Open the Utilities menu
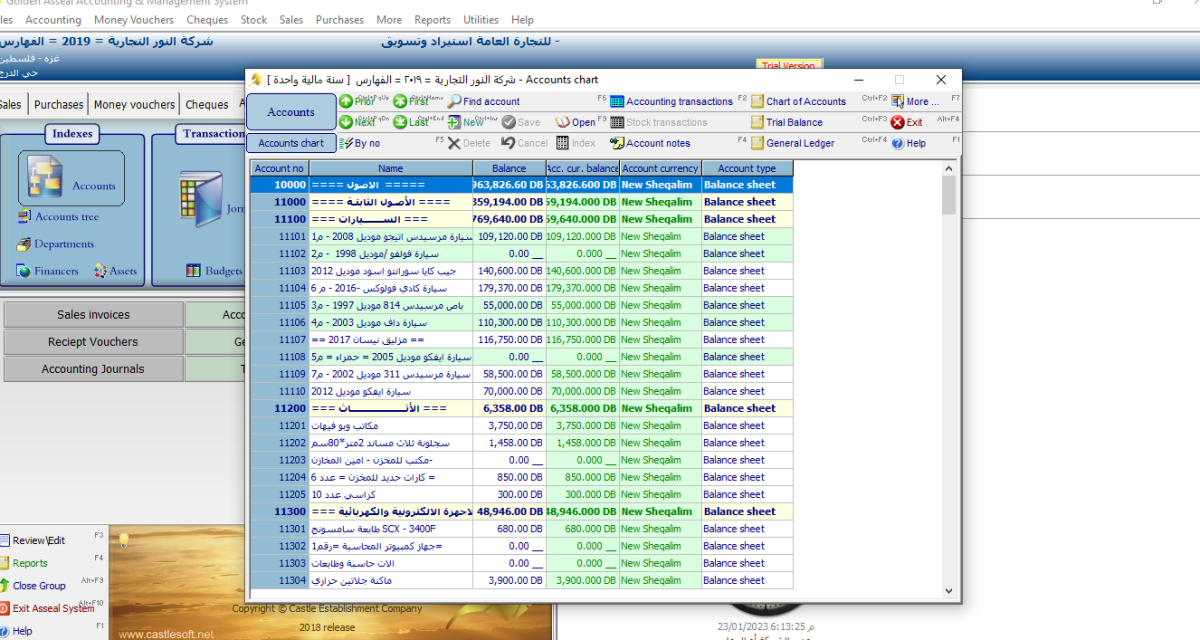The image size is (1200, 640). coord(481,20)
